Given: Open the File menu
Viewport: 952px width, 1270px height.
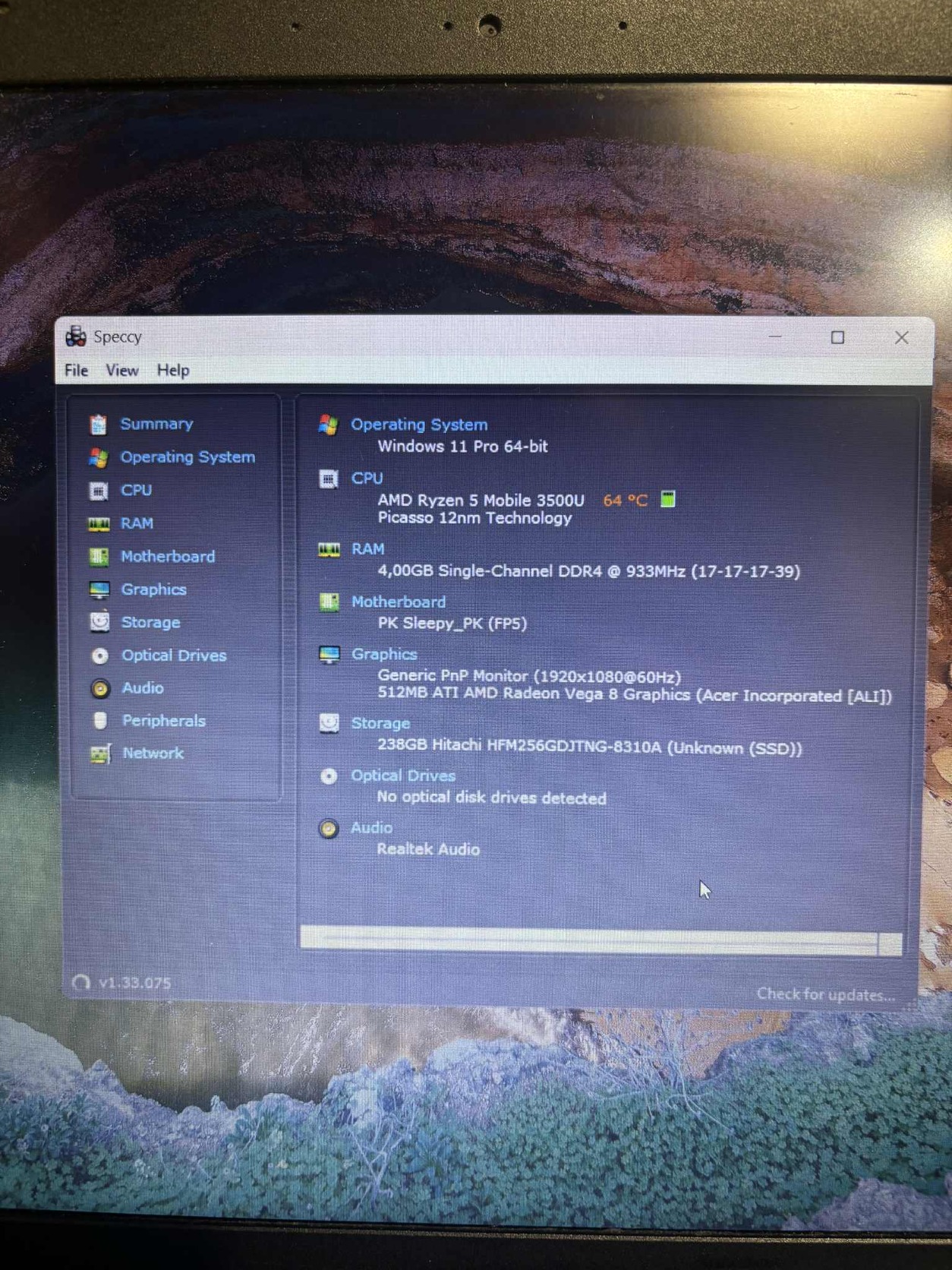Looking at the screenshot, I should 76,371.
